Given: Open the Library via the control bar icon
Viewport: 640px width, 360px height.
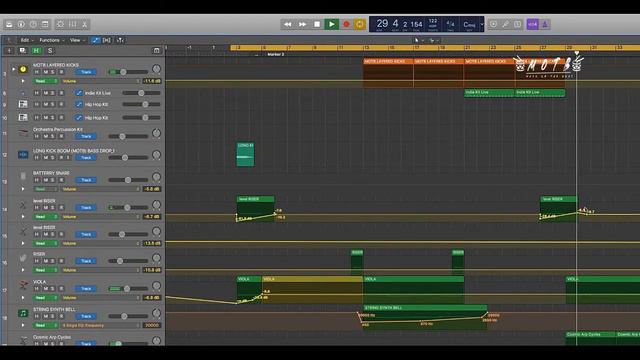Looking at the screenshot, I should [x=9, y=24].
